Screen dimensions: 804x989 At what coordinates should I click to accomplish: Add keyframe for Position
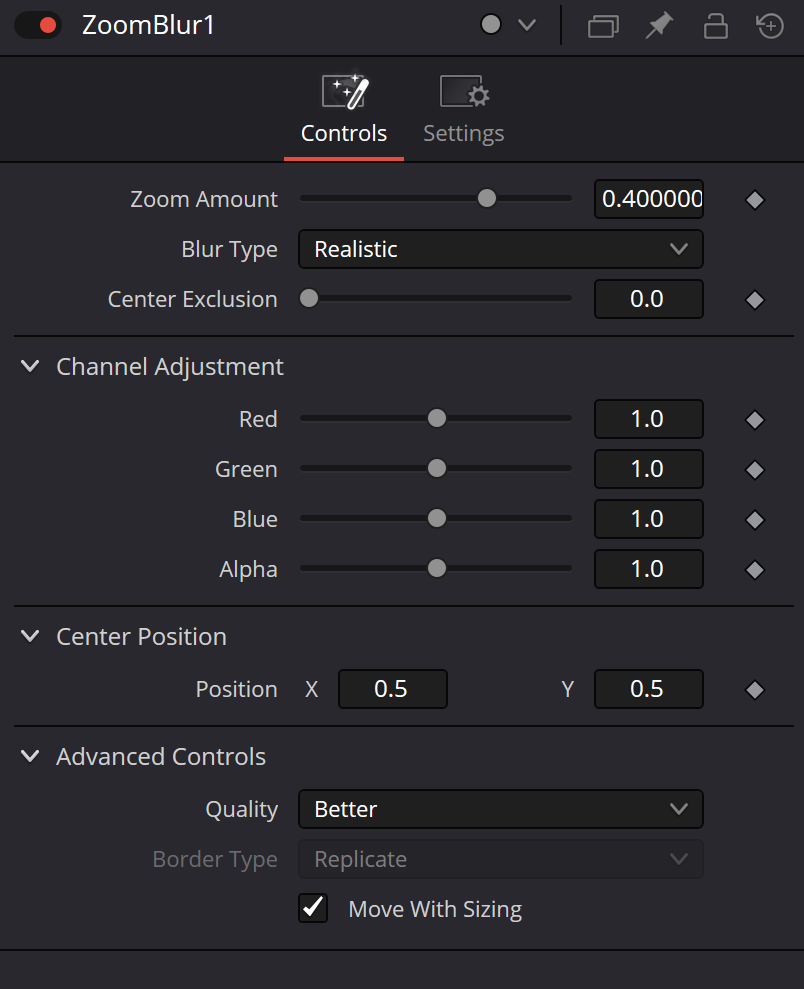click(x=755, y=690)
